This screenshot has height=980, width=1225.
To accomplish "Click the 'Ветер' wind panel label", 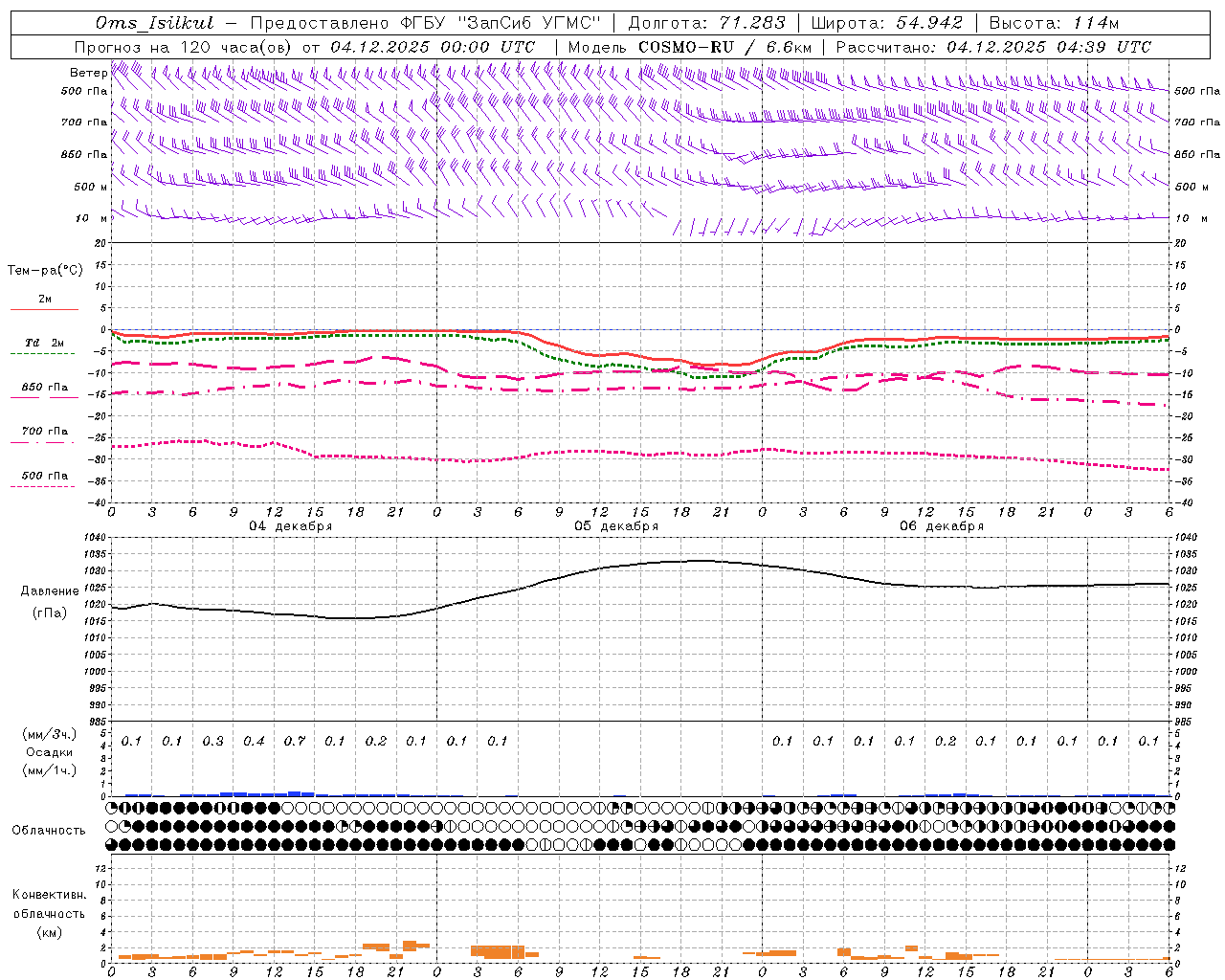I will [88, 73].
